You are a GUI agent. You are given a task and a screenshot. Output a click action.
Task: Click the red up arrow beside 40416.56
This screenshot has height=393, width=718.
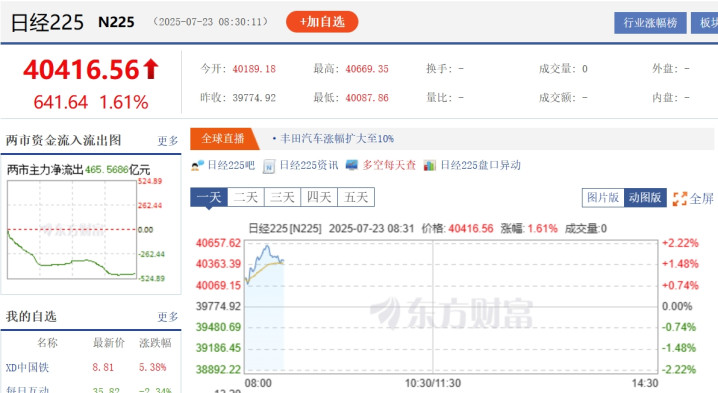(151, 69)
